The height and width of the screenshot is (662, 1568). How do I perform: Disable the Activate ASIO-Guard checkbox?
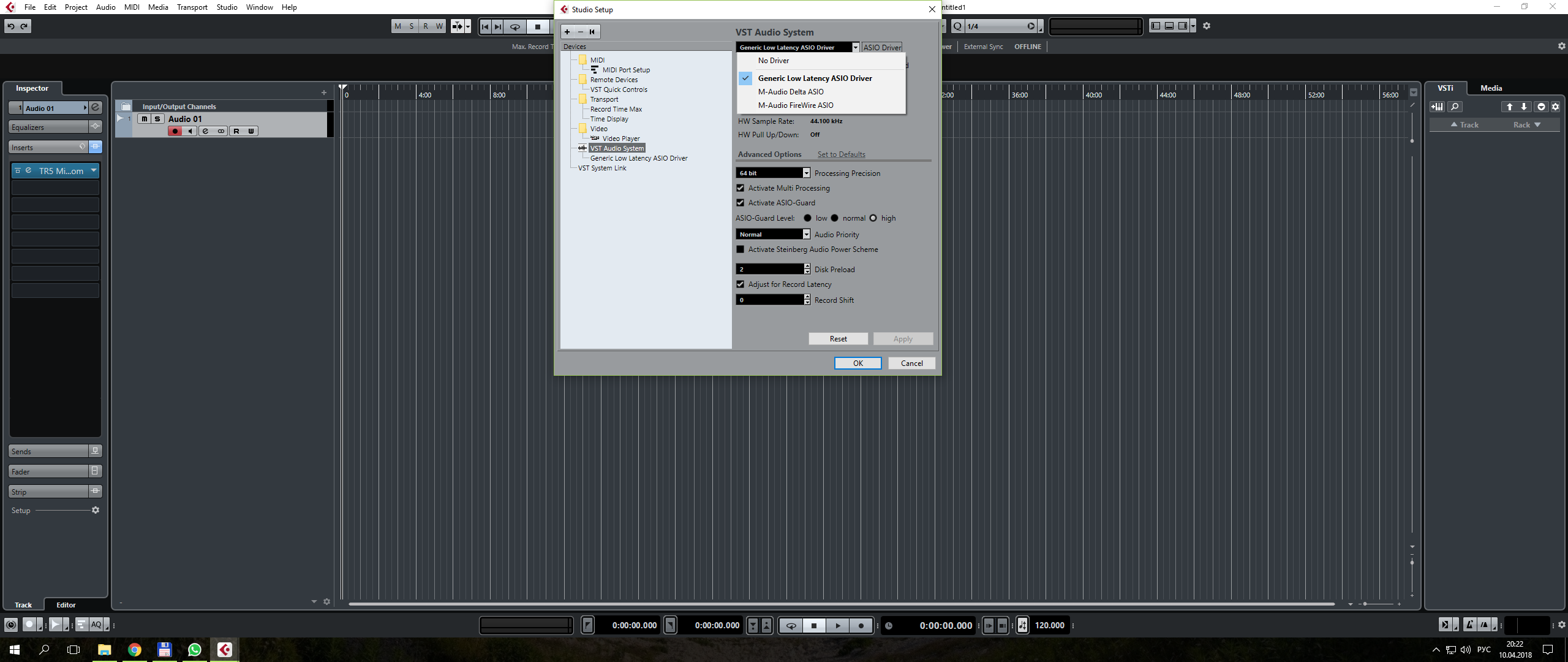(741, 203)
